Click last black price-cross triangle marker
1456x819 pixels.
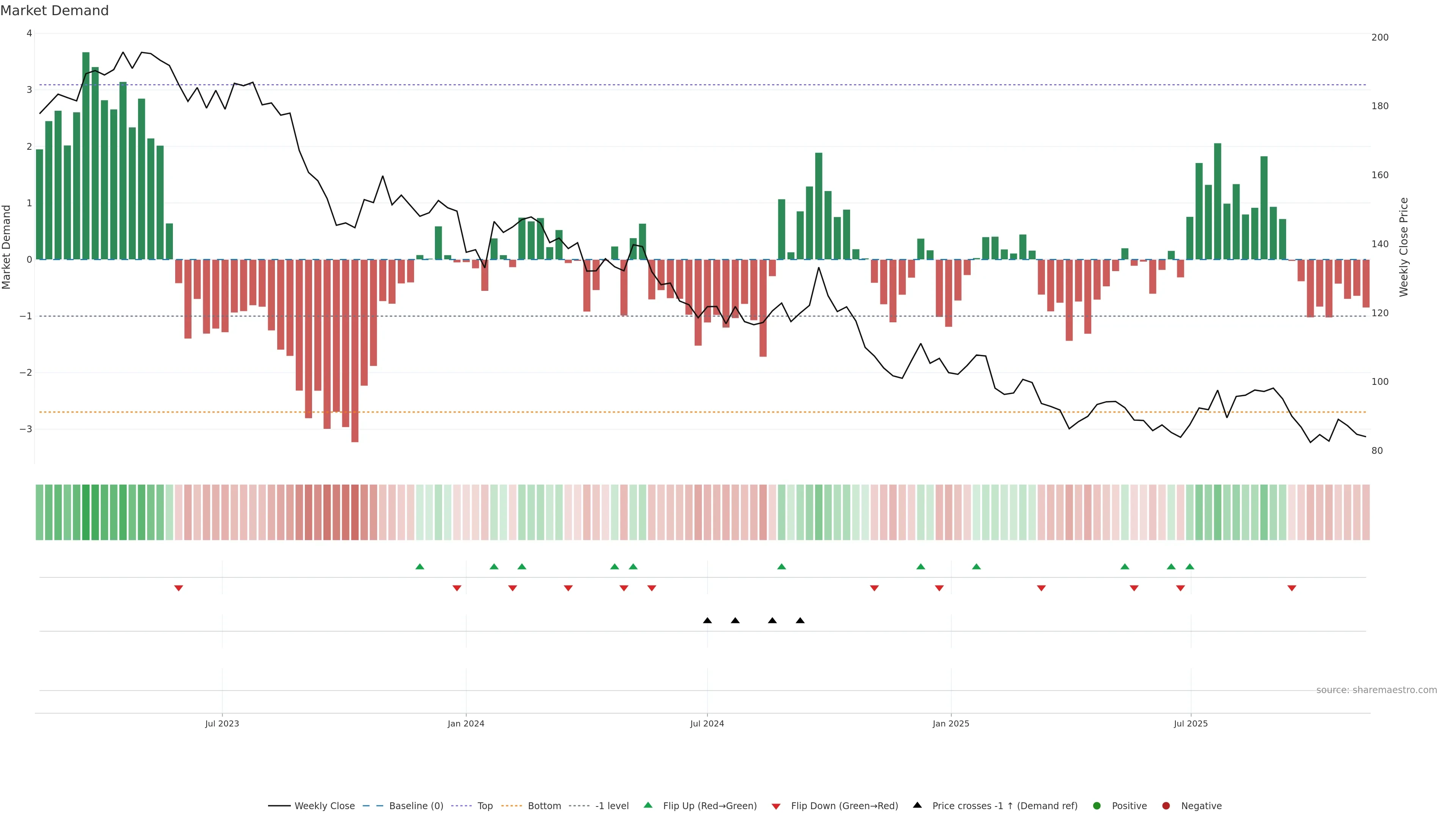[x=800, y=621]
